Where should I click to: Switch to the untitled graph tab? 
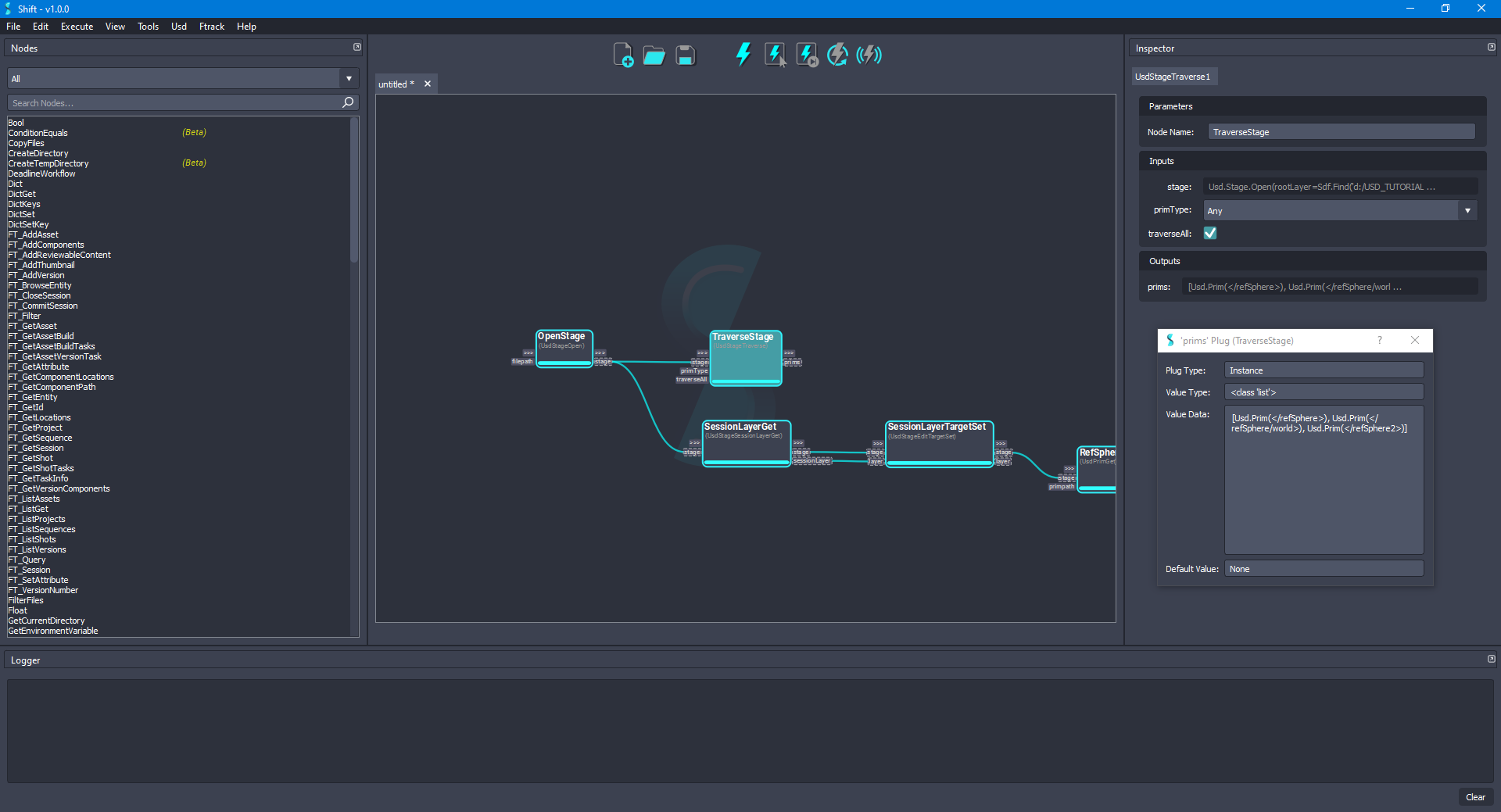point(395,84)
